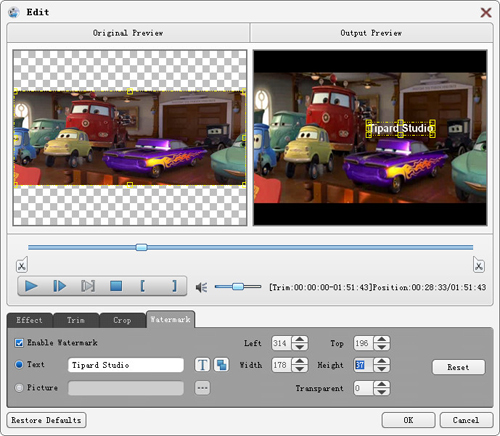
Task: Click the Tipard Studio watermark text field
Action: [x=126, y=365]
